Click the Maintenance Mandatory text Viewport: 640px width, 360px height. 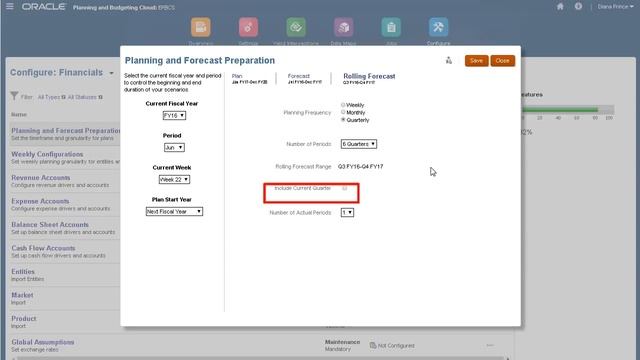(342, 345)
